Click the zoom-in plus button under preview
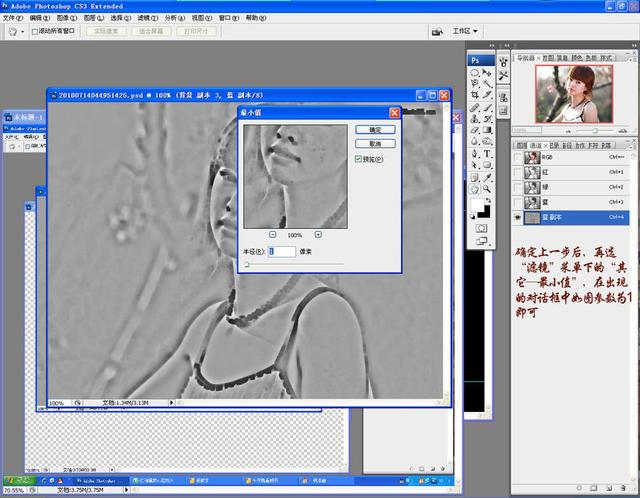 tap(318, 234)
